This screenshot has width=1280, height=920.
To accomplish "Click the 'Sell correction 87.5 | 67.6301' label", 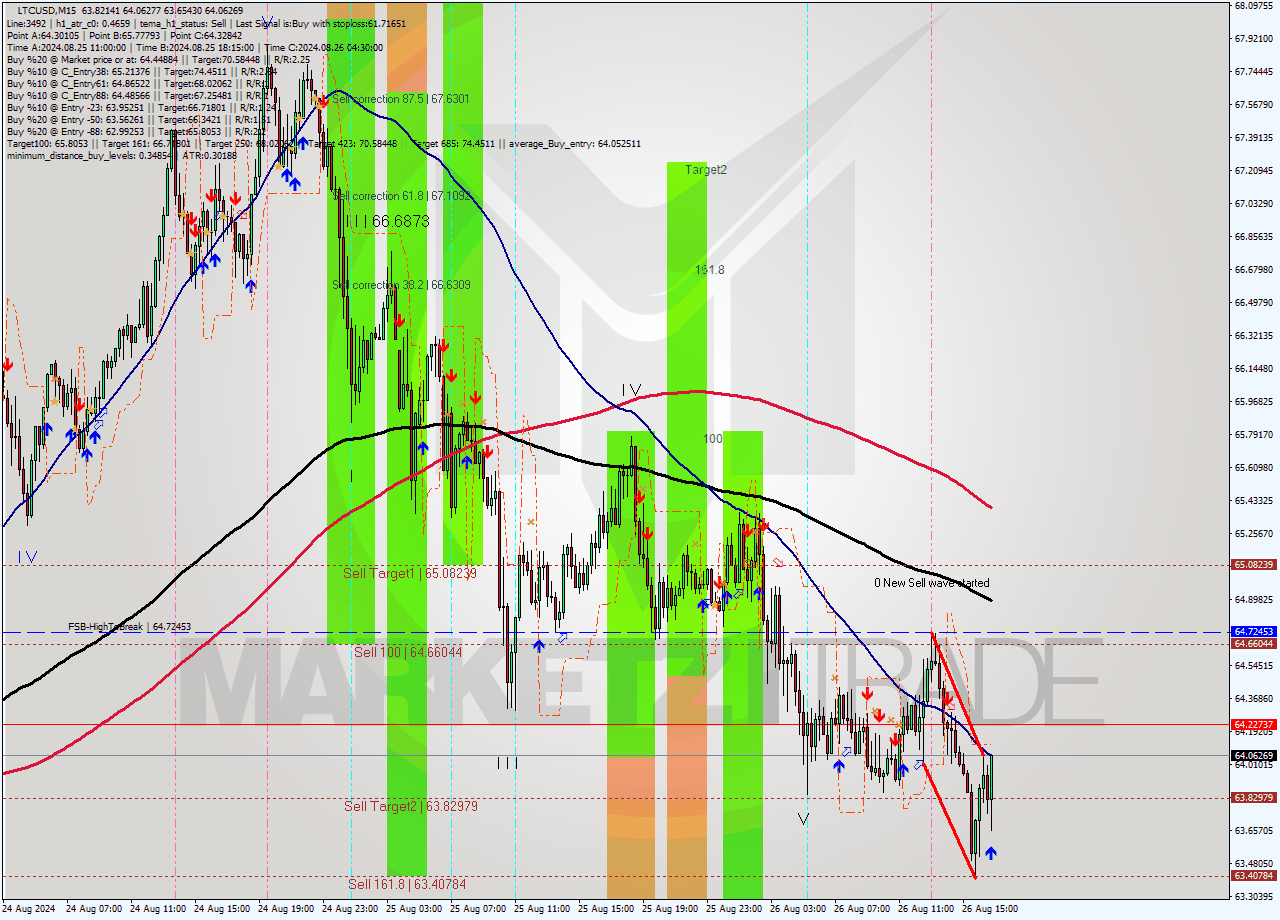I will [x=401, y=99].
